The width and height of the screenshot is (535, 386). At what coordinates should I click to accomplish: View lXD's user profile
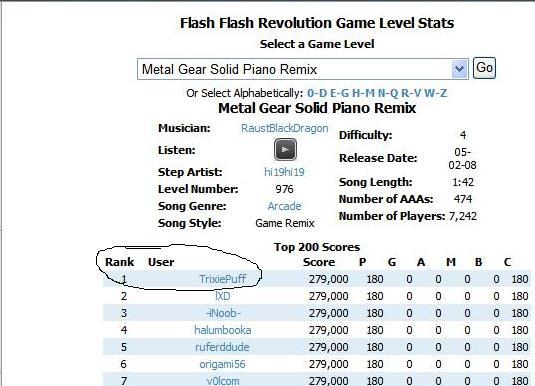[222, 296]
